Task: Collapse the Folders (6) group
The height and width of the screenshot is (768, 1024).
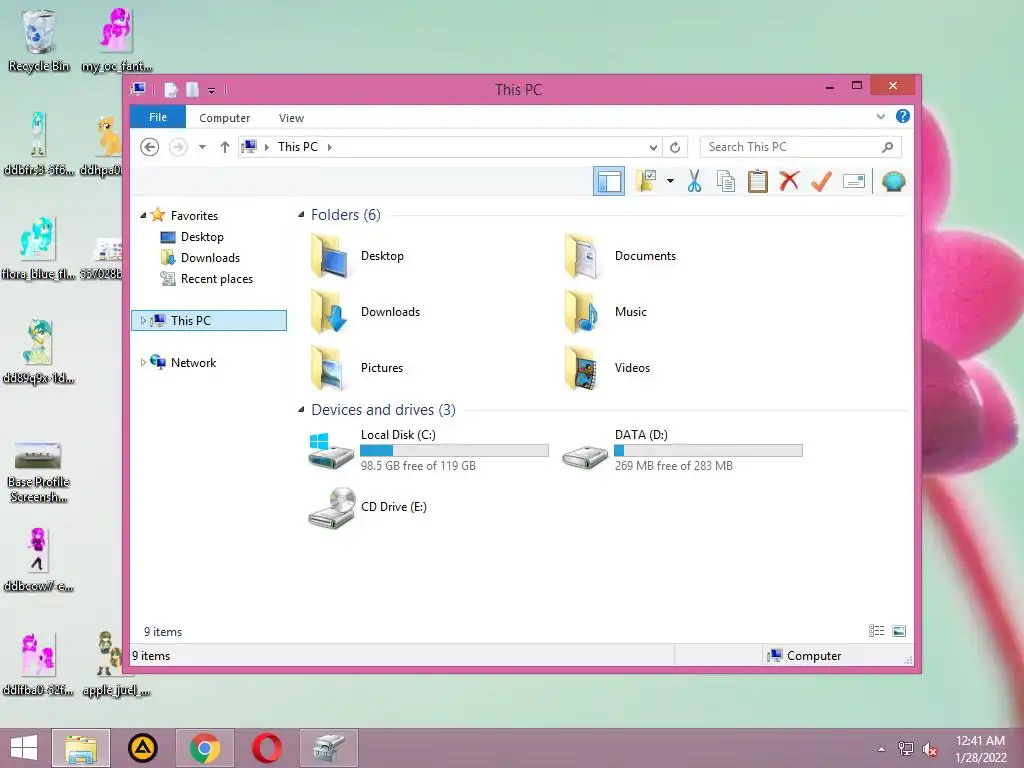Action: pyautogui.click(x=301, y=215)
